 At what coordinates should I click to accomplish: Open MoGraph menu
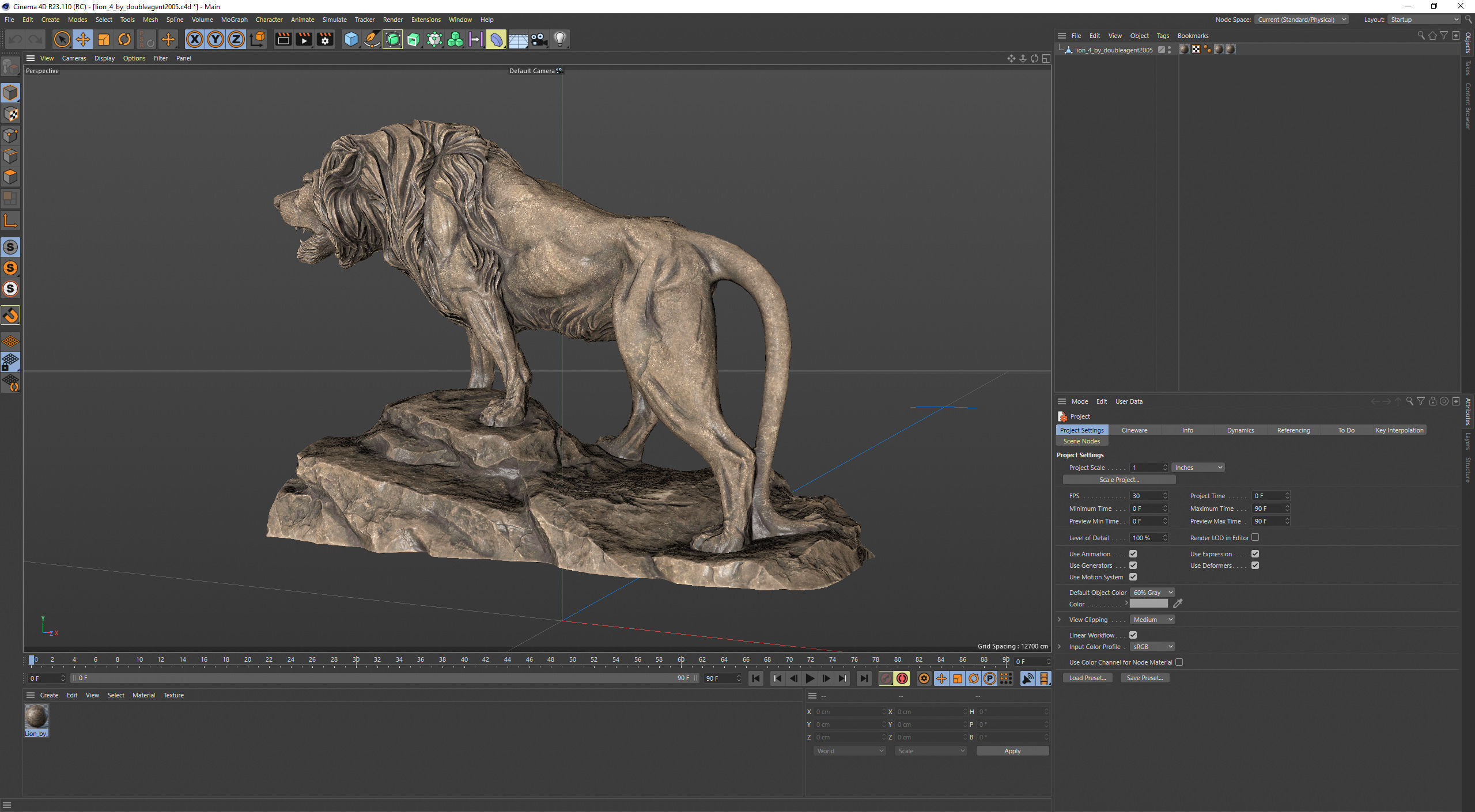tap(234, 20)
